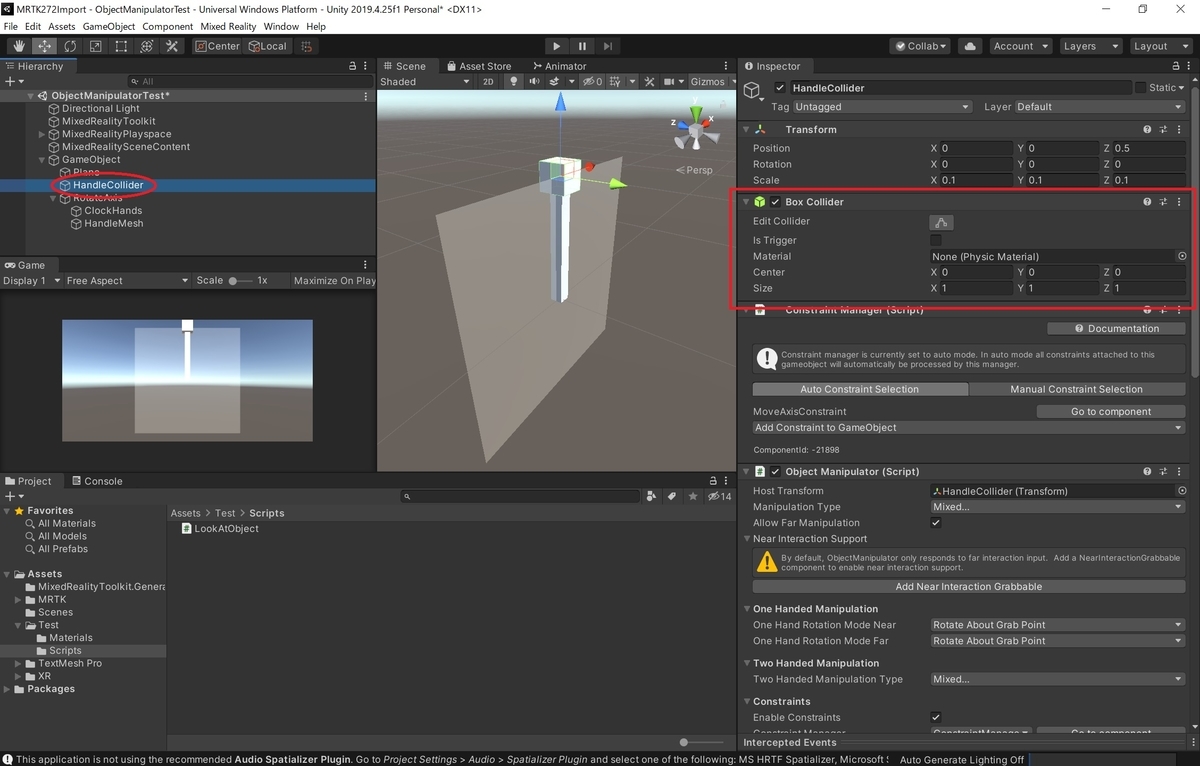Open Two Handed Manipulation Type dropdown
The image size is (1200, 766).
[1058, 679]
